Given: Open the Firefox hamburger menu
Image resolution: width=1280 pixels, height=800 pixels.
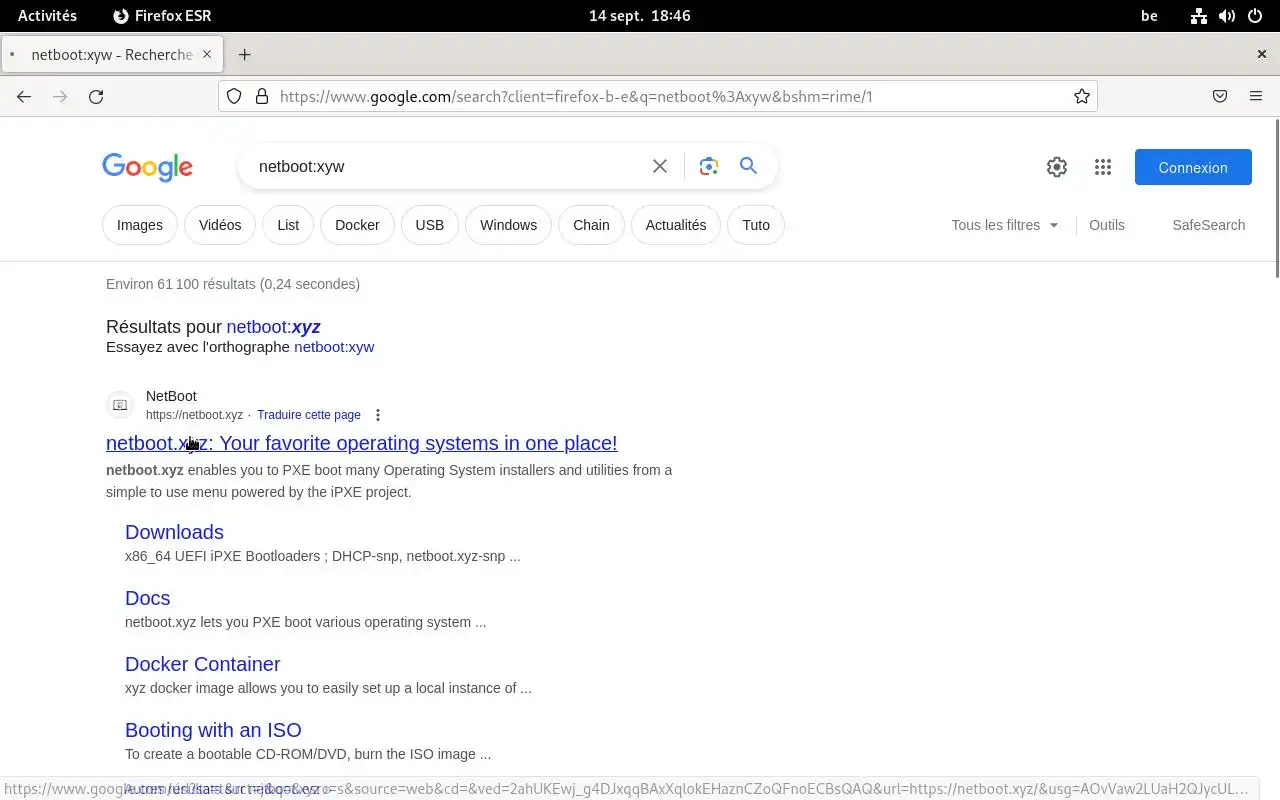Looking at the screenshot, I should [1256, 97].
